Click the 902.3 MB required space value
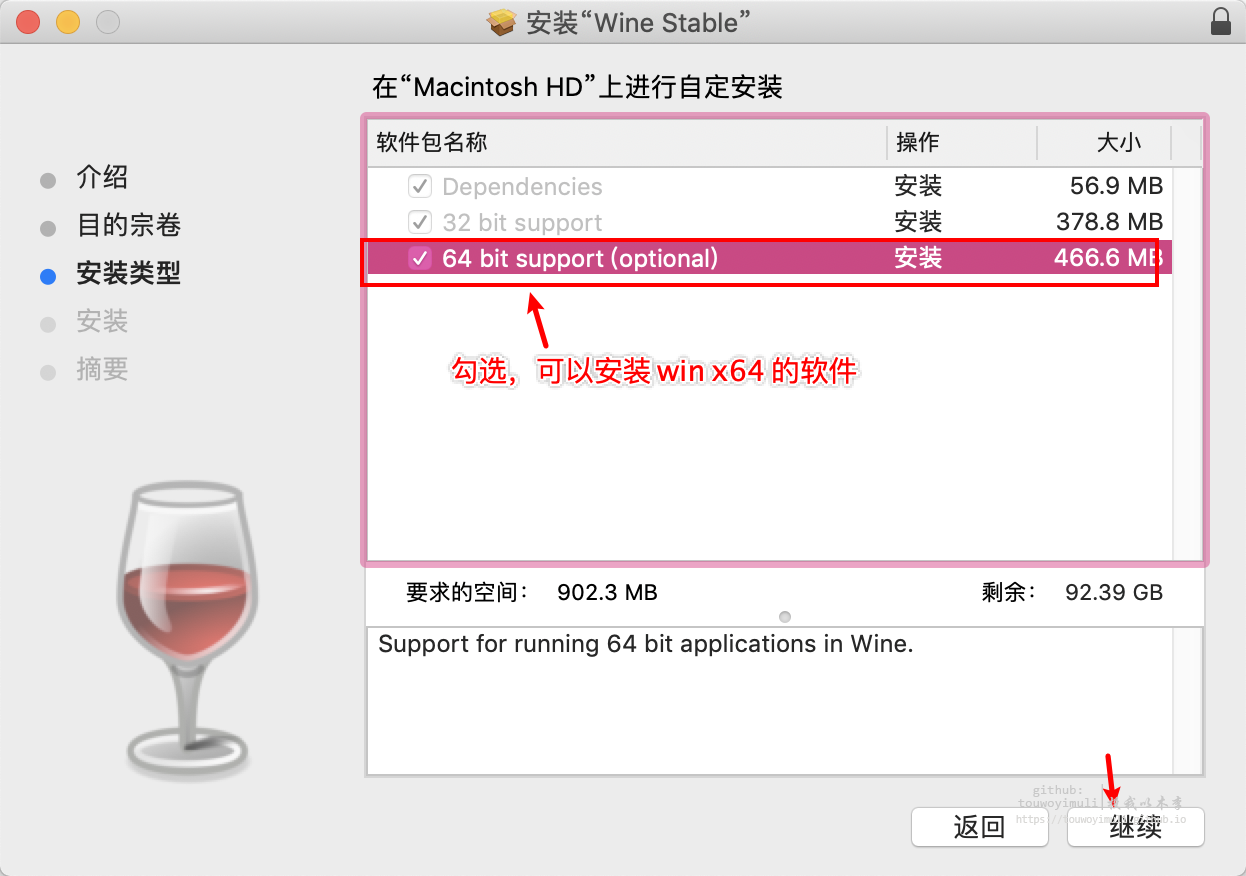The width and height of the screenshot is (1246, 876). click(x=607, y=592)
